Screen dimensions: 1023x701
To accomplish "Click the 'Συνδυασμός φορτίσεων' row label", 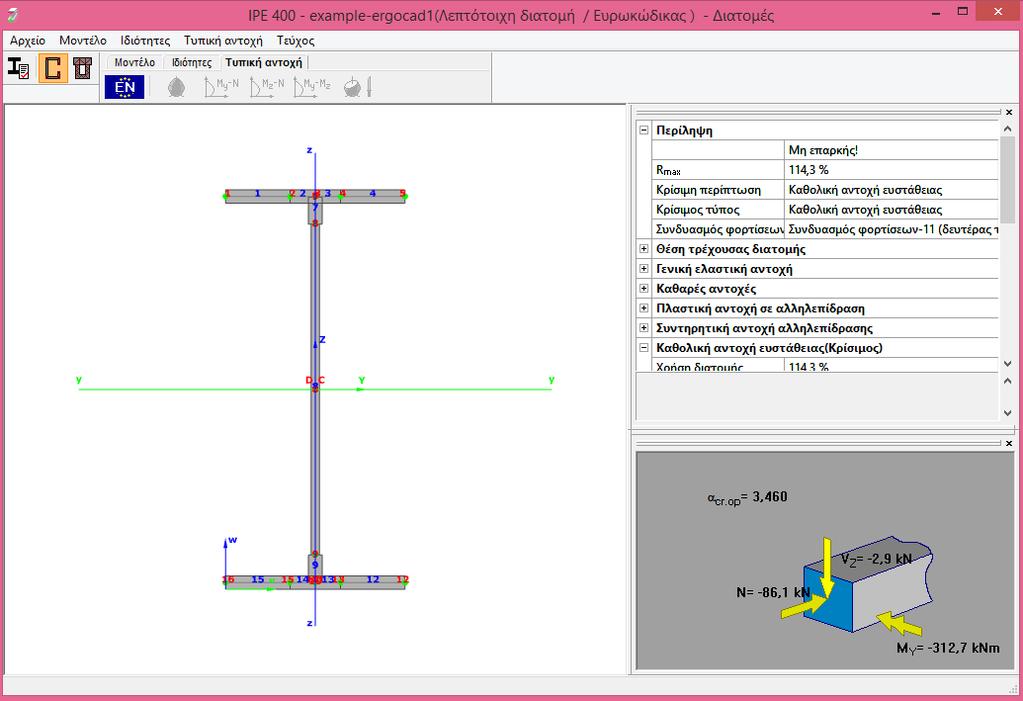I will click(718, 229).
